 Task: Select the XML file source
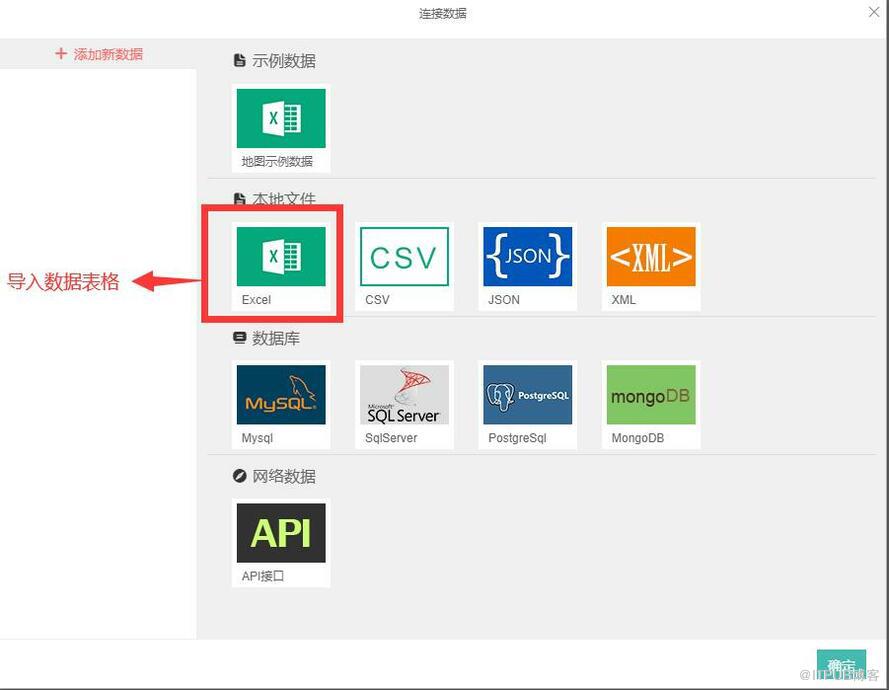tap(651, 266)
